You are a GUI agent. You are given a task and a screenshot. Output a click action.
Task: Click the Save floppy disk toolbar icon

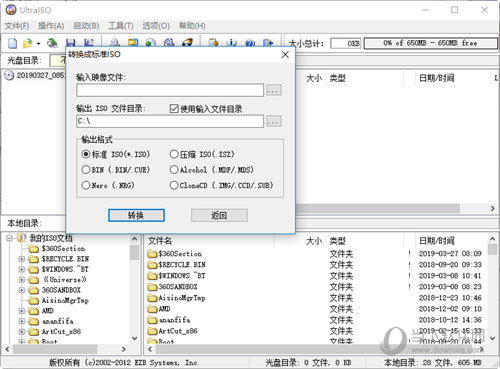tap(70, 43)
